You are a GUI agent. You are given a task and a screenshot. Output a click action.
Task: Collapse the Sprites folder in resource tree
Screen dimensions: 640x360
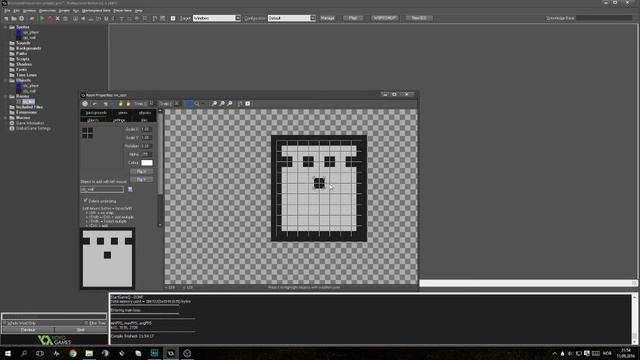coord(6,27)
